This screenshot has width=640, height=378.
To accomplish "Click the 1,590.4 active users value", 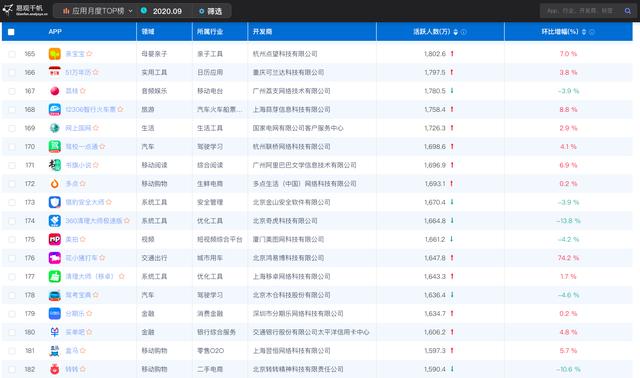I will (x=435, y=369).
